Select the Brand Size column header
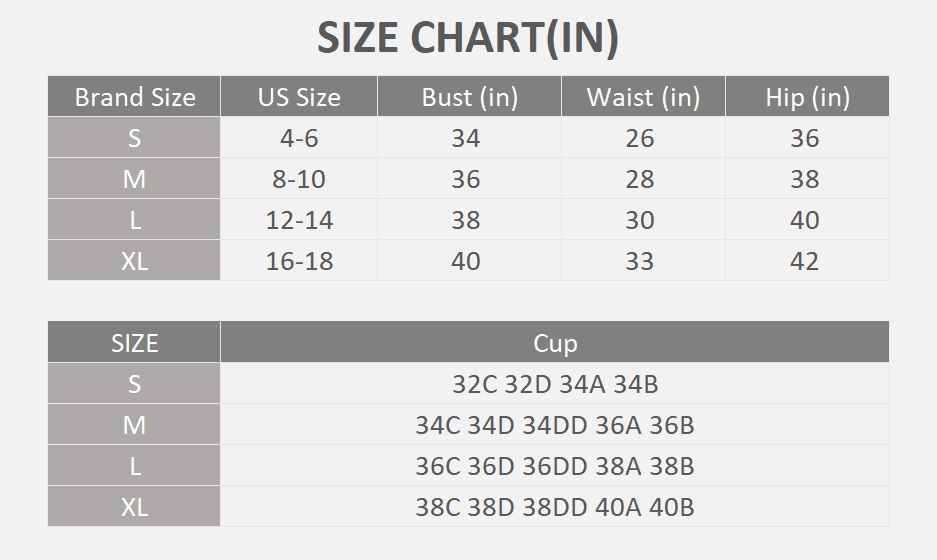 tap(135, 97)
